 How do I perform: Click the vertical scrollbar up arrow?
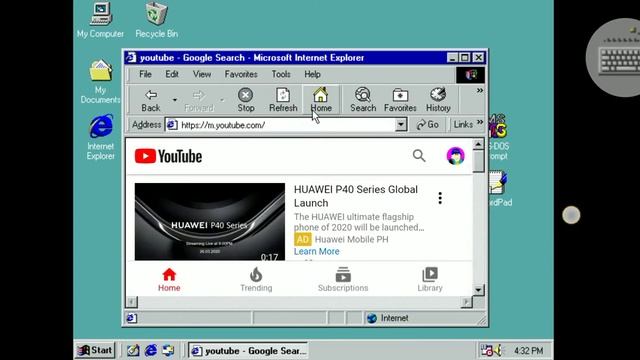pos(478,144)
